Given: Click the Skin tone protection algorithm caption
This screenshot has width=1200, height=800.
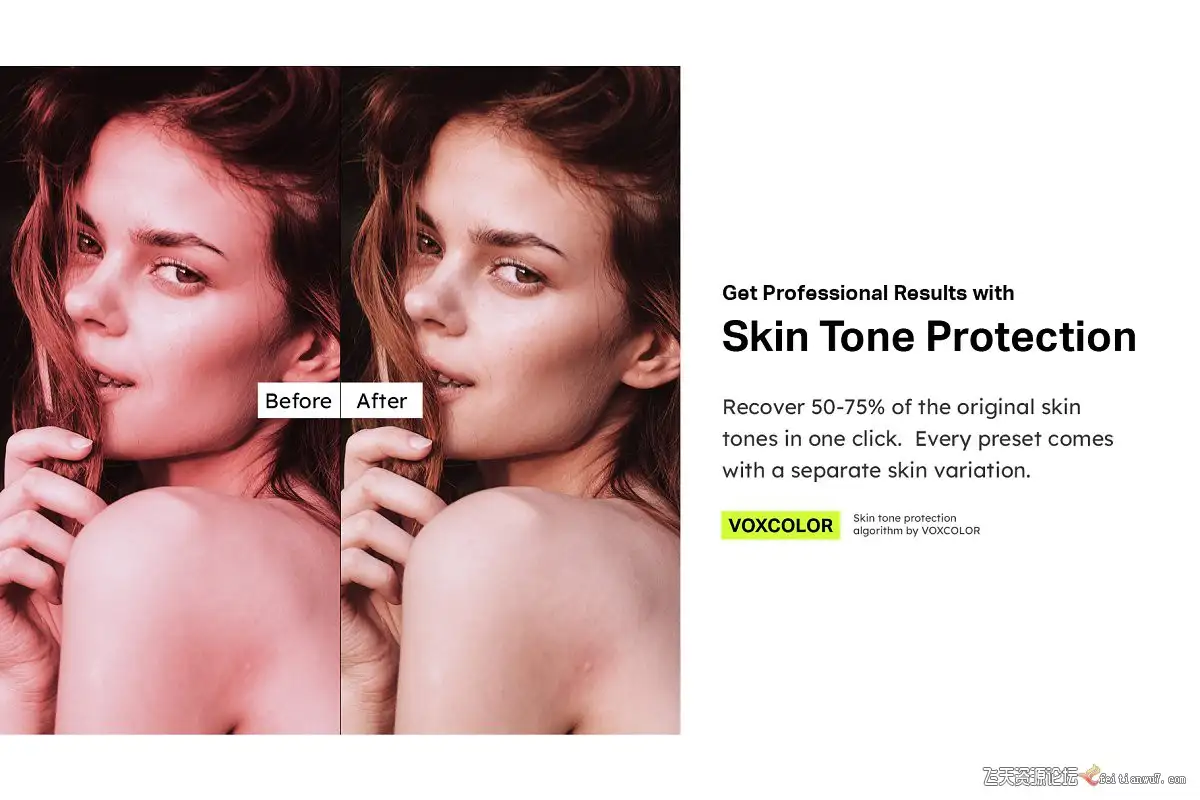Looking at the screenshot, I should [x=916, y=524].
